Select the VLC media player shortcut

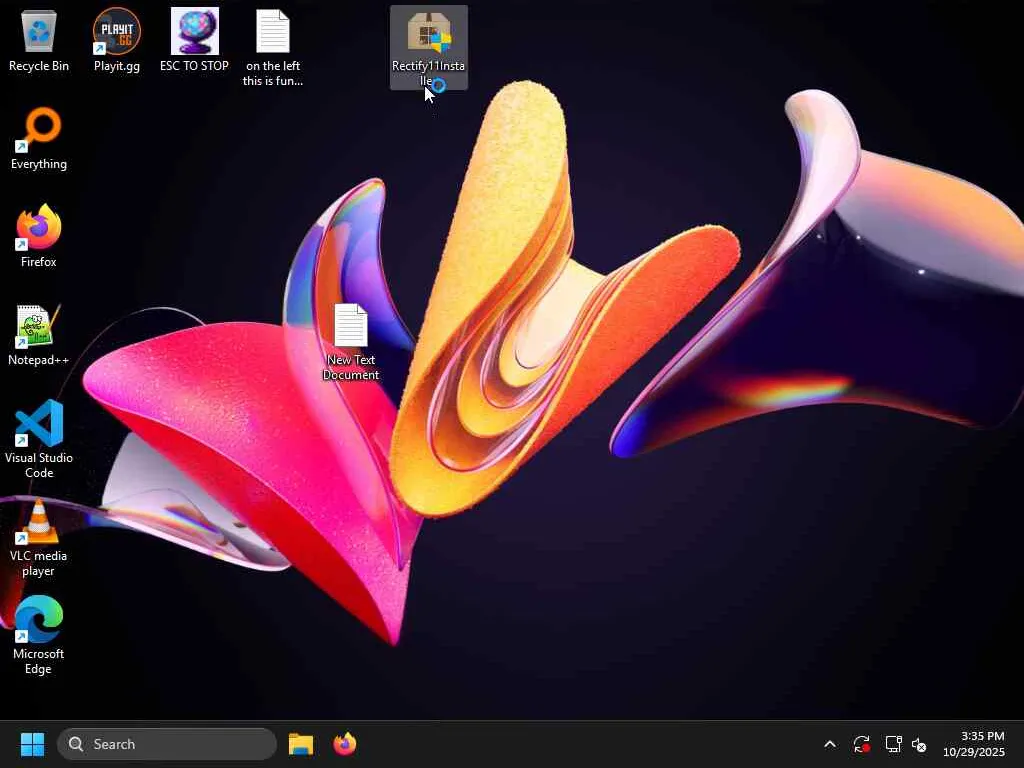coord(39,538)
